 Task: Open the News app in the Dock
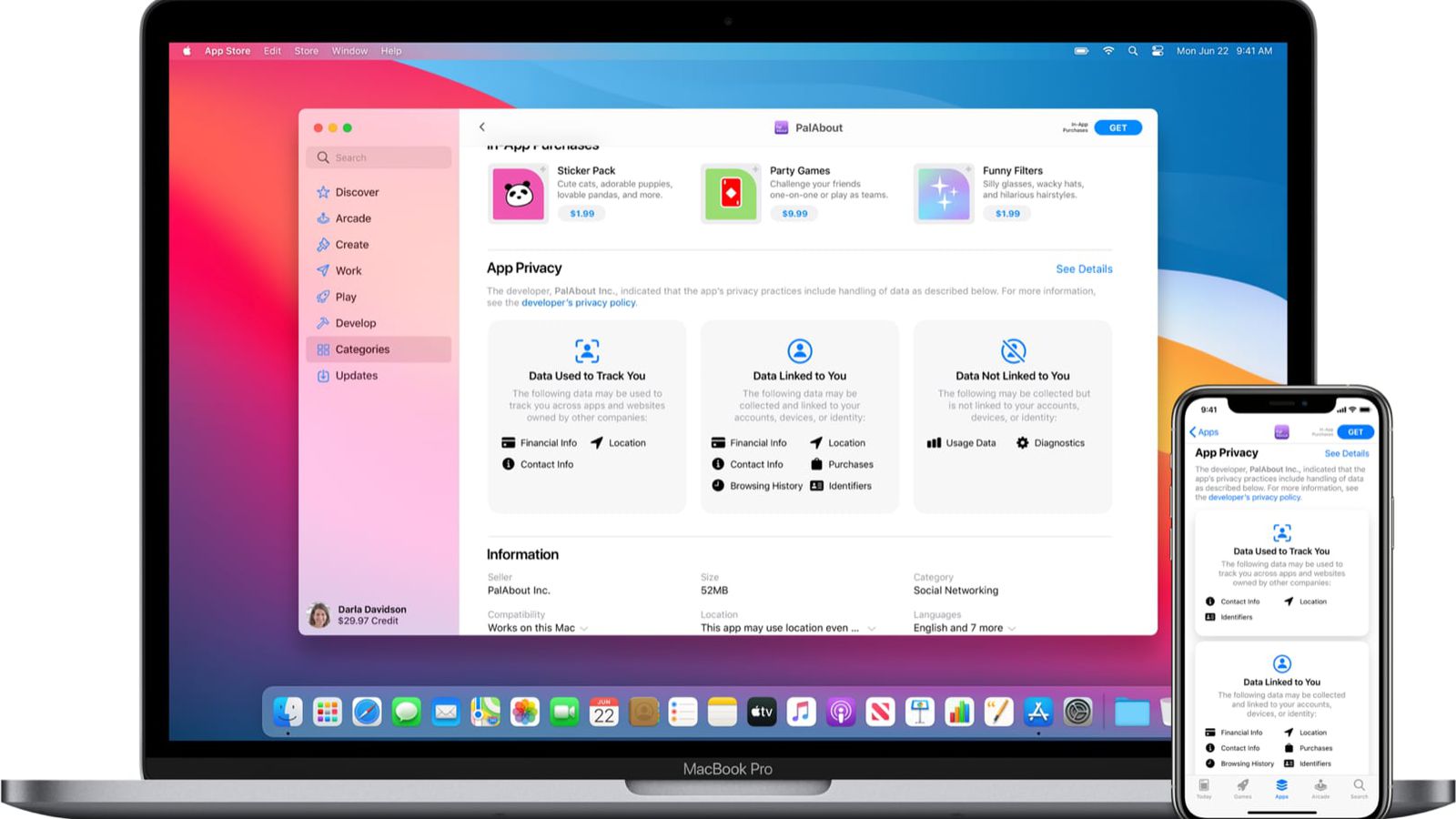(880, 712)
